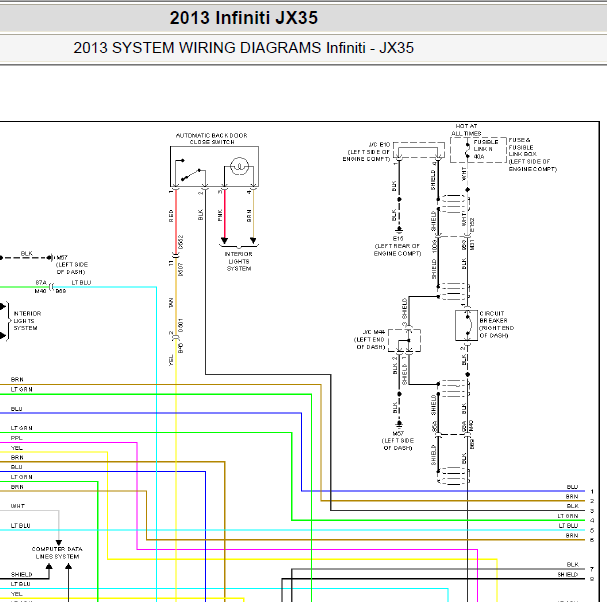Select the "SHIELD" label at the right edge, below BLK wire 7

[x=568, y=575]
